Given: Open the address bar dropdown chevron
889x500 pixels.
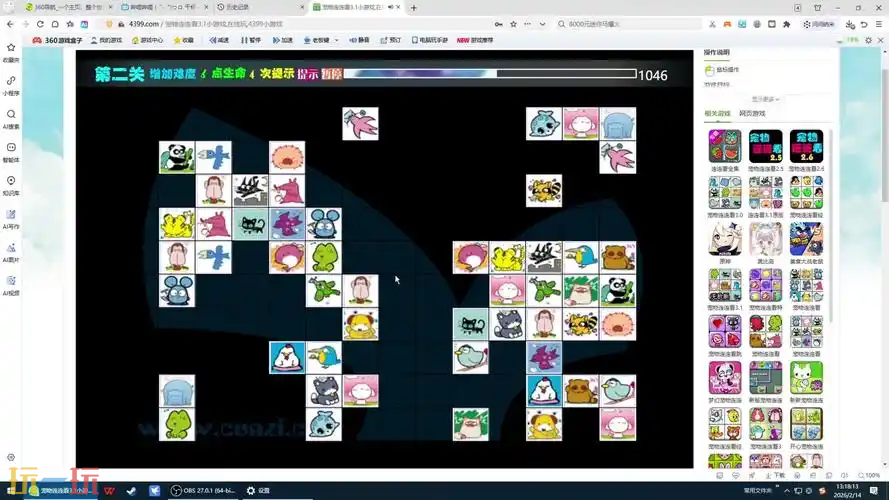Looking at the screenshot, I should (543, 24).
